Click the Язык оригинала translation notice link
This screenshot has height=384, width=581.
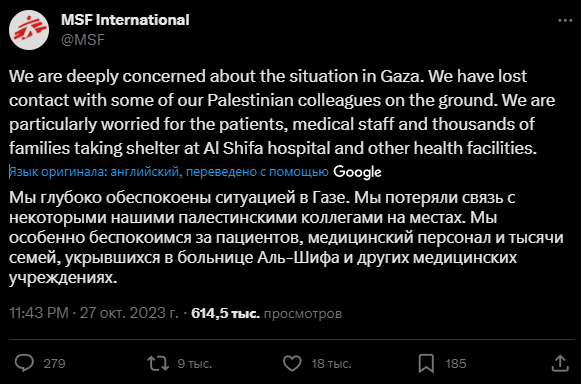[169, 172]
